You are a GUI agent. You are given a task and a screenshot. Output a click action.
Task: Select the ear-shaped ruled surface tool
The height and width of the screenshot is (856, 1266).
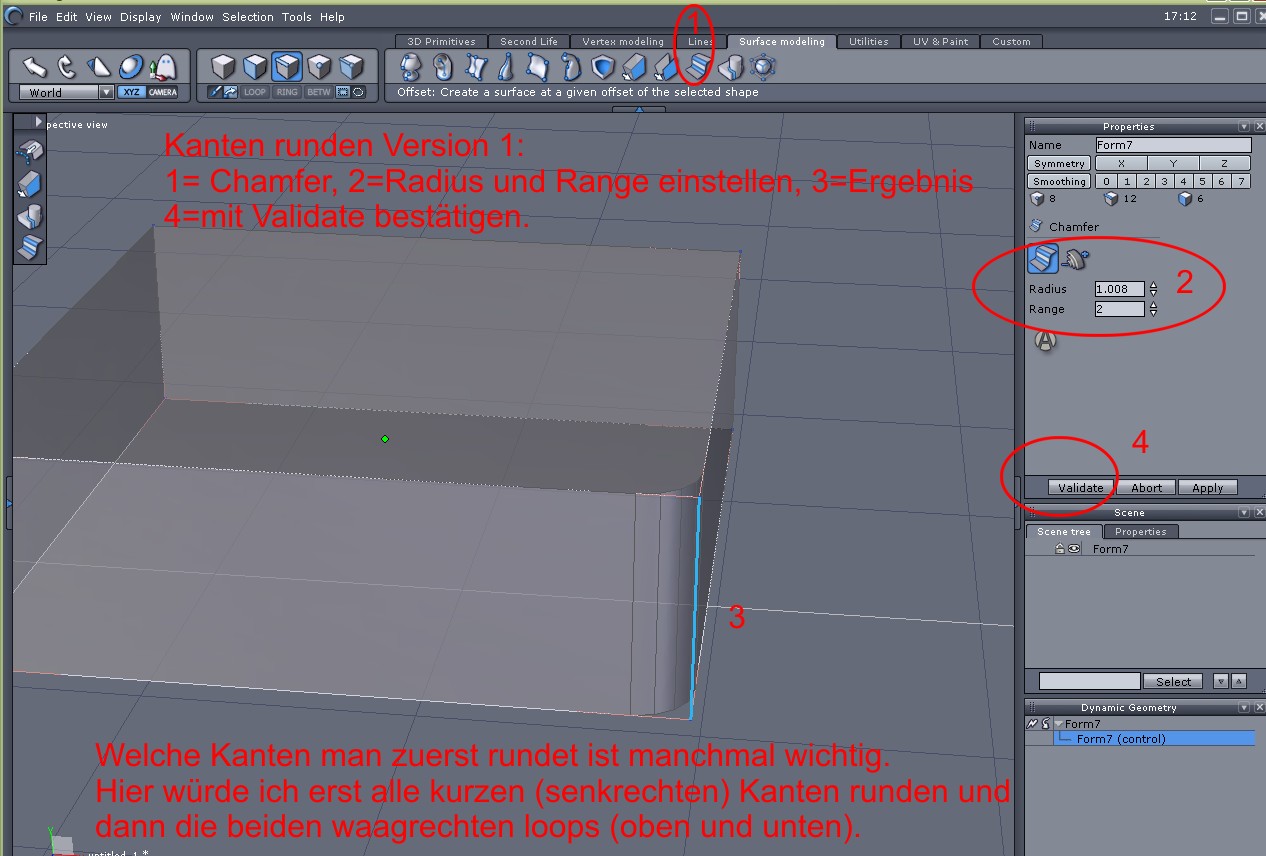(x=441, y=67)
